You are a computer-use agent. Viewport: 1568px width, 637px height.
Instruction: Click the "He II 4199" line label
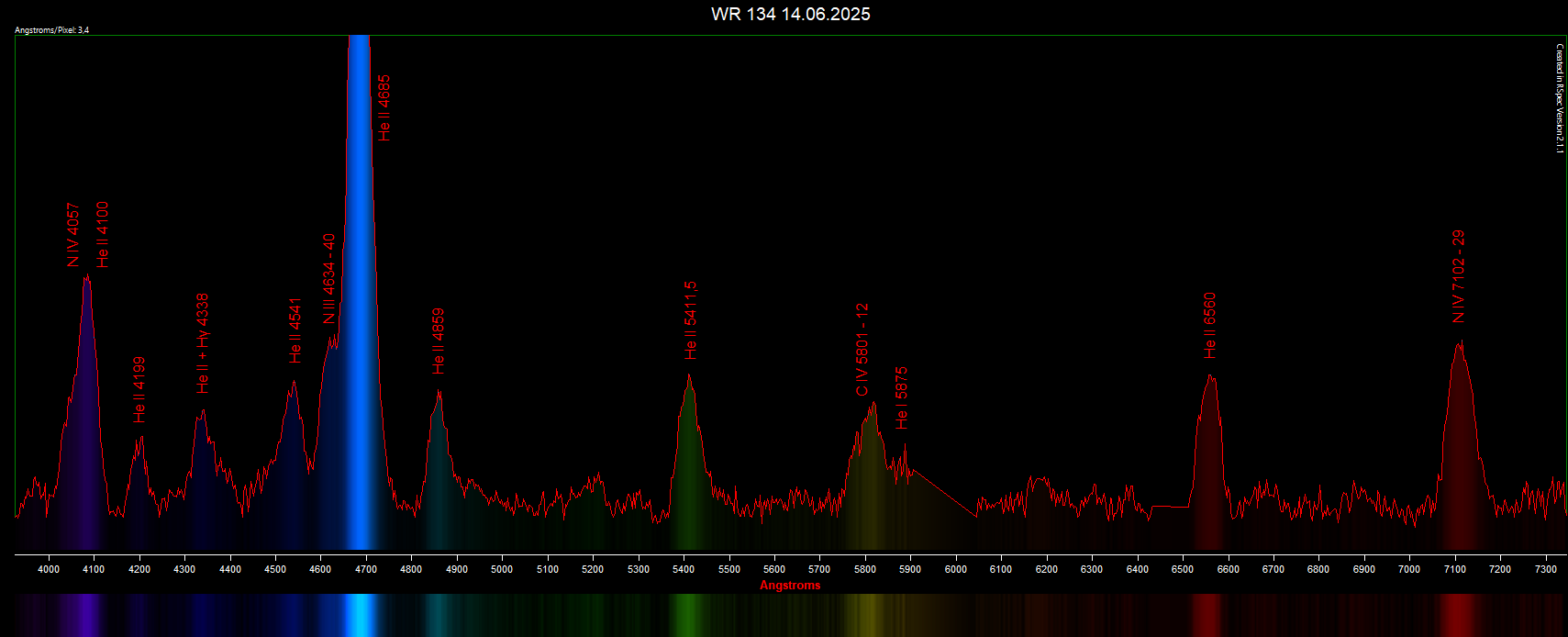(139, 390)
